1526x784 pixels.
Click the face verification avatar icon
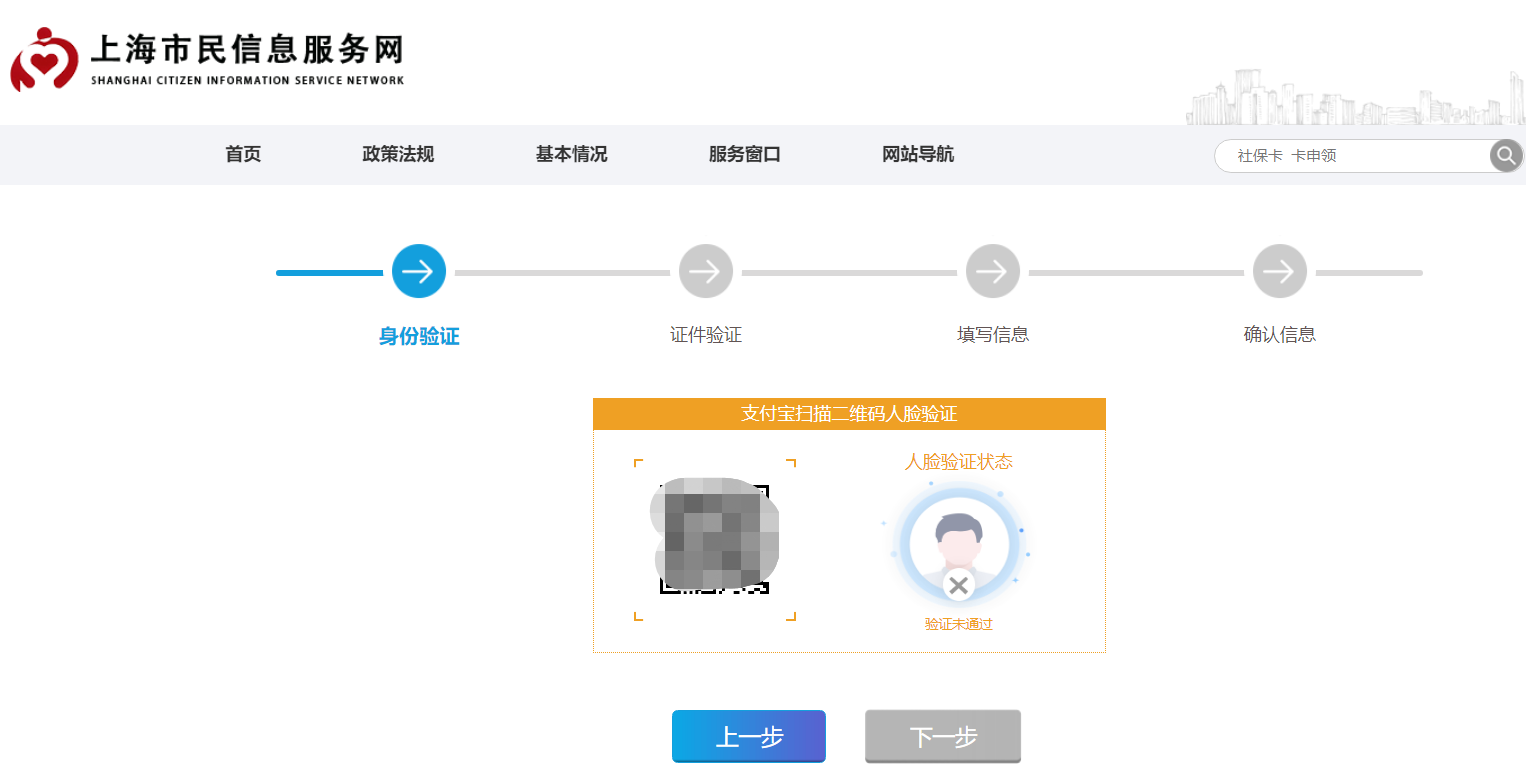click(x=959, y=545)
